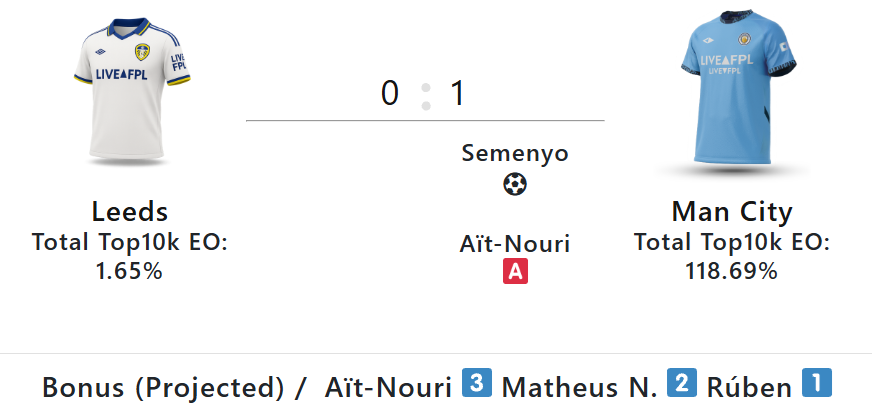Select Matheus N. in the bonus row
The image size is (872, 415).
580,386
